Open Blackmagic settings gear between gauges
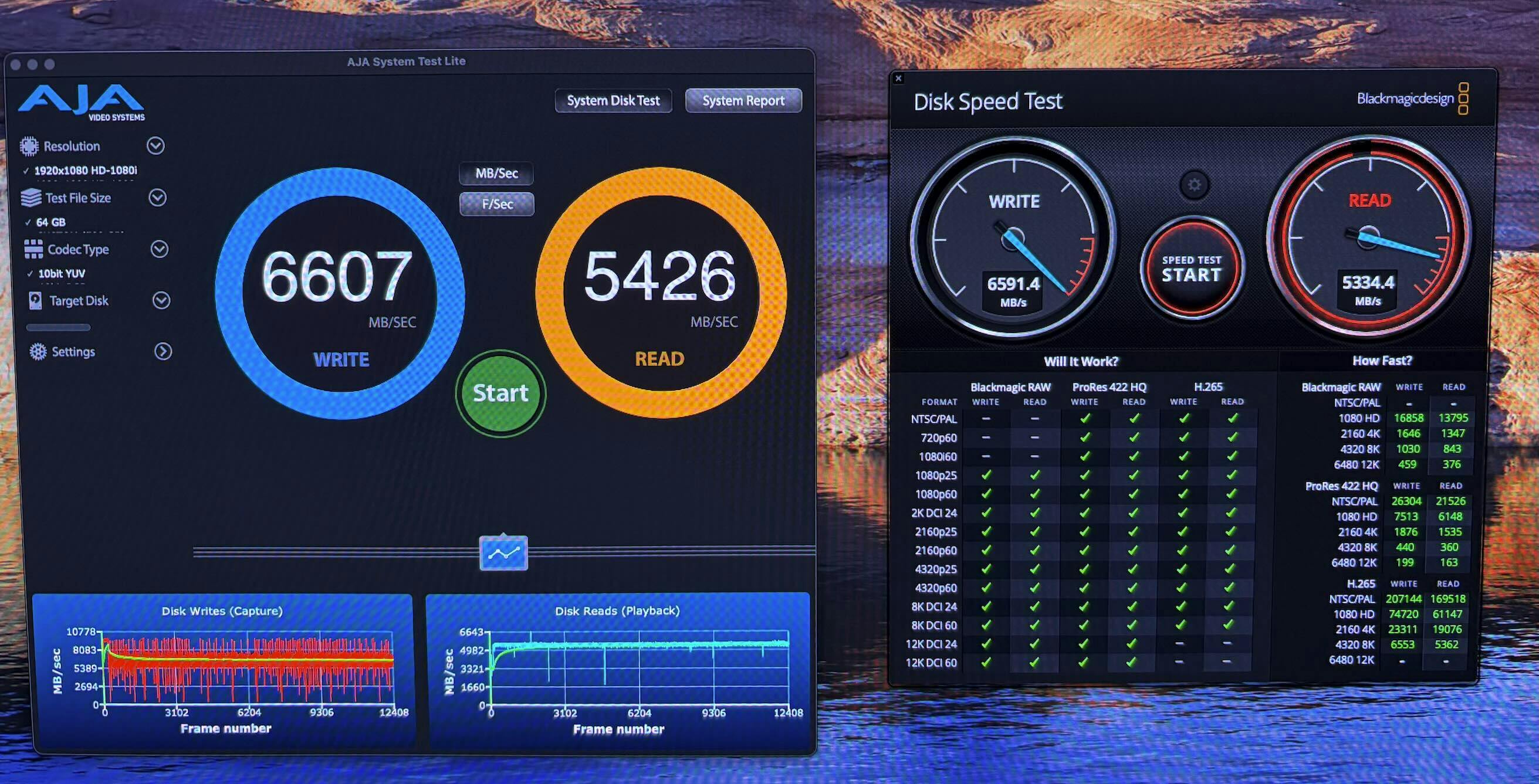 (x=1193, y=185)
